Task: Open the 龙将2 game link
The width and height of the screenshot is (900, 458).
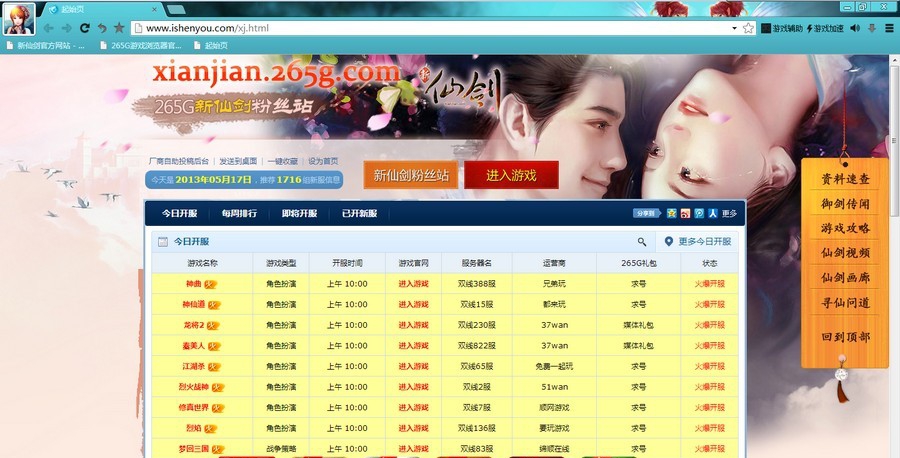Action: click(x=193, y=325)
